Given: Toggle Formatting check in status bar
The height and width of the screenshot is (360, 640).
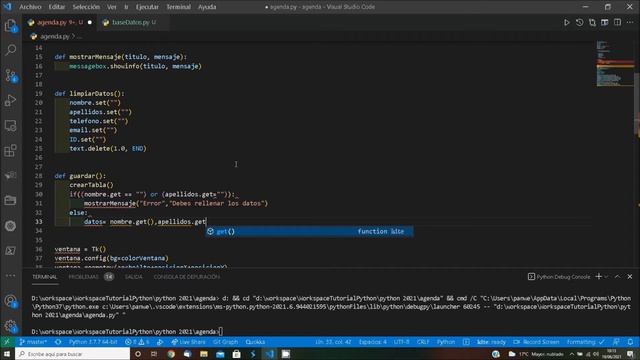Looking at the screenshot, I should pos(585,342).
